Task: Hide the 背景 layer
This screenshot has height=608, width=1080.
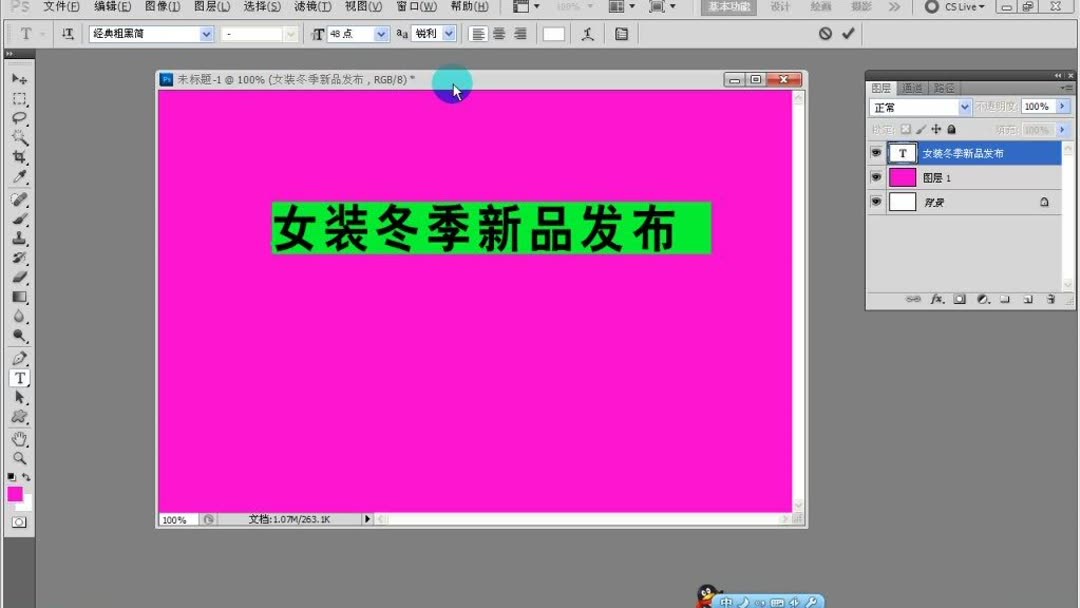Action: coord(876,201)
